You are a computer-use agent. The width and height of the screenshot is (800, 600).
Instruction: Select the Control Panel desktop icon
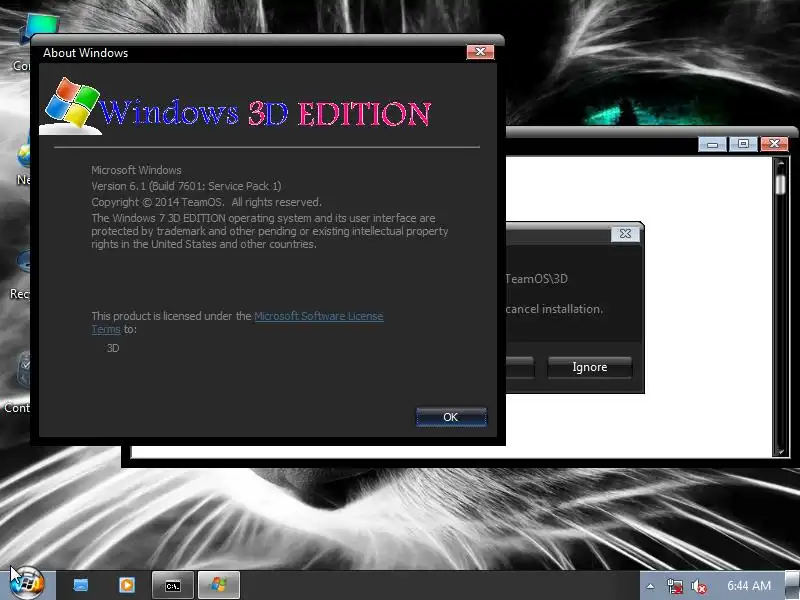[16, 383]
